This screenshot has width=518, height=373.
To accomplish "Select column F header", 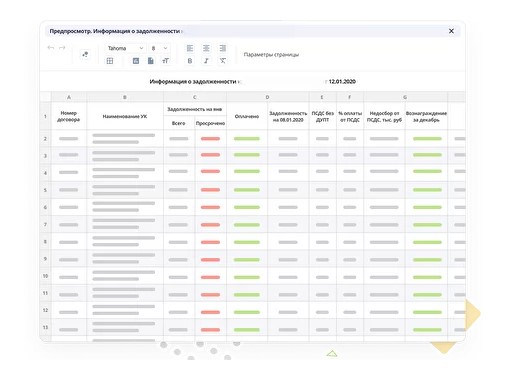I will pos(350,97).
